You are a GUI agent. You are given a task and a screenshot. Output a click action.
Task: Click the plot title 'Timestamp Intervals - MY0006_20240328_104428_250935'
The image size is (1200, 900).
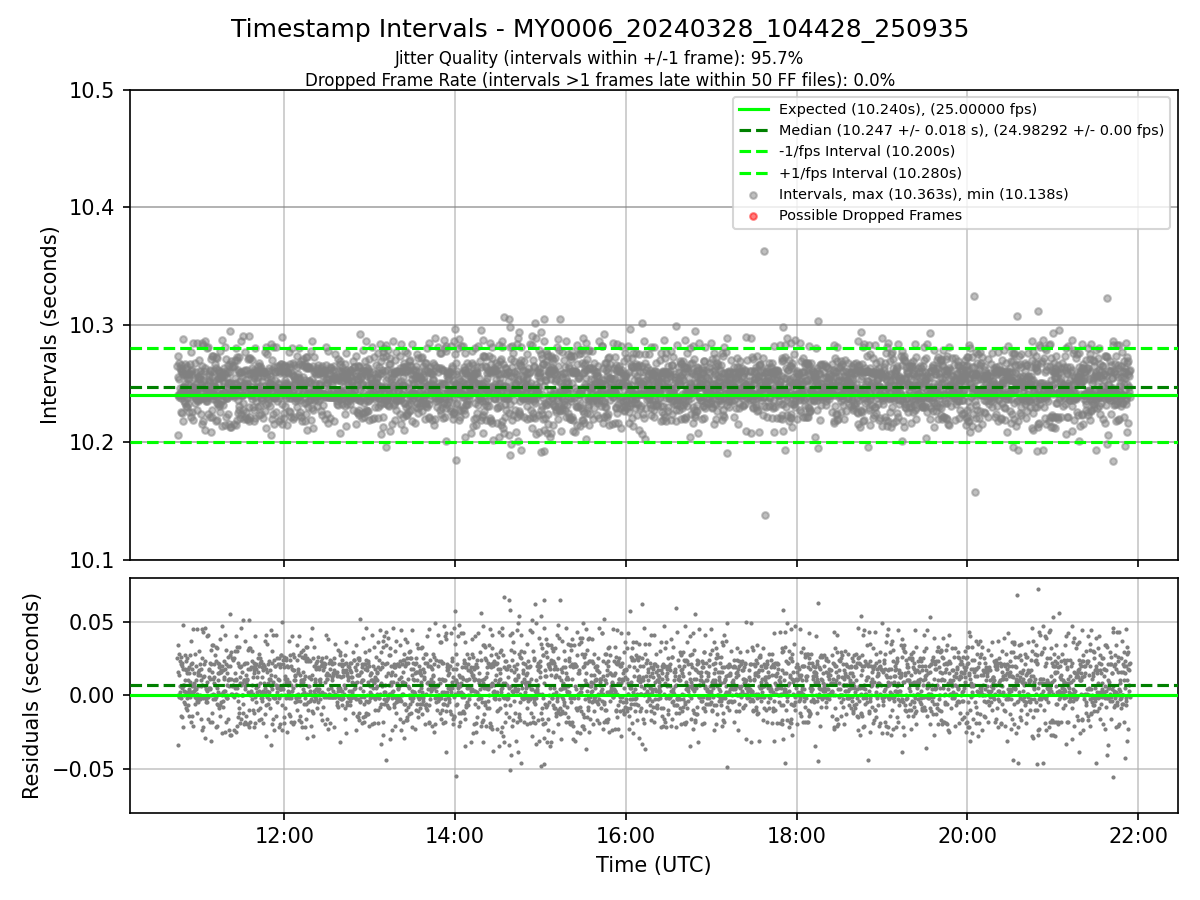click(600, 29)
